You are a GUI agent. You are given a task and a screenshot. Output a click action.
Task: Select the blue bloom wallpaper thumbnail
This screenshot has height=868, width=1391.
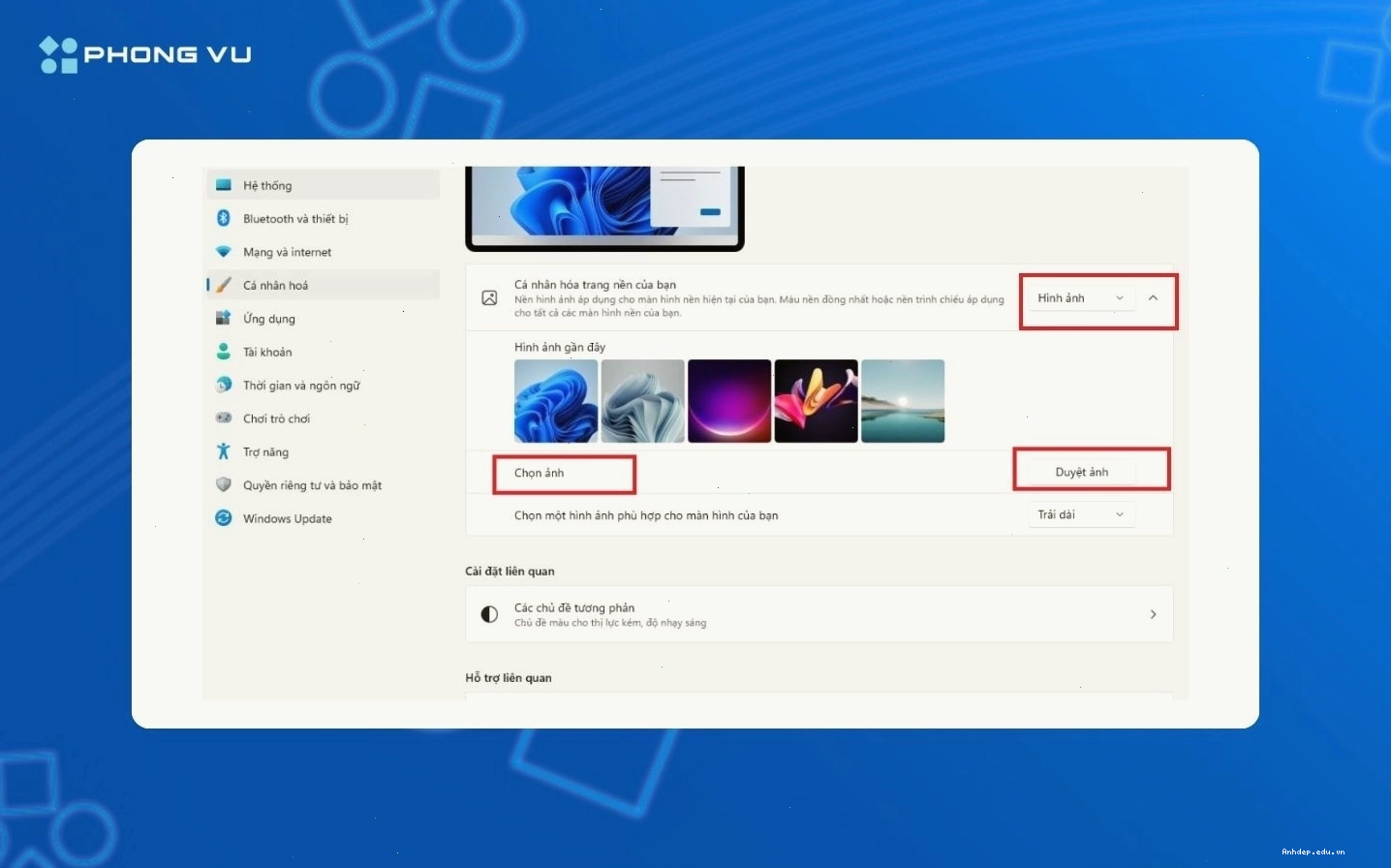pos(556,401)
